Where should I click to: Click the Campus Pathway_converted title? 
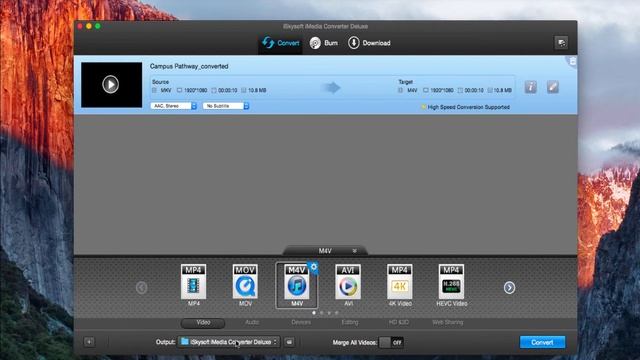(x=189, y=66)
